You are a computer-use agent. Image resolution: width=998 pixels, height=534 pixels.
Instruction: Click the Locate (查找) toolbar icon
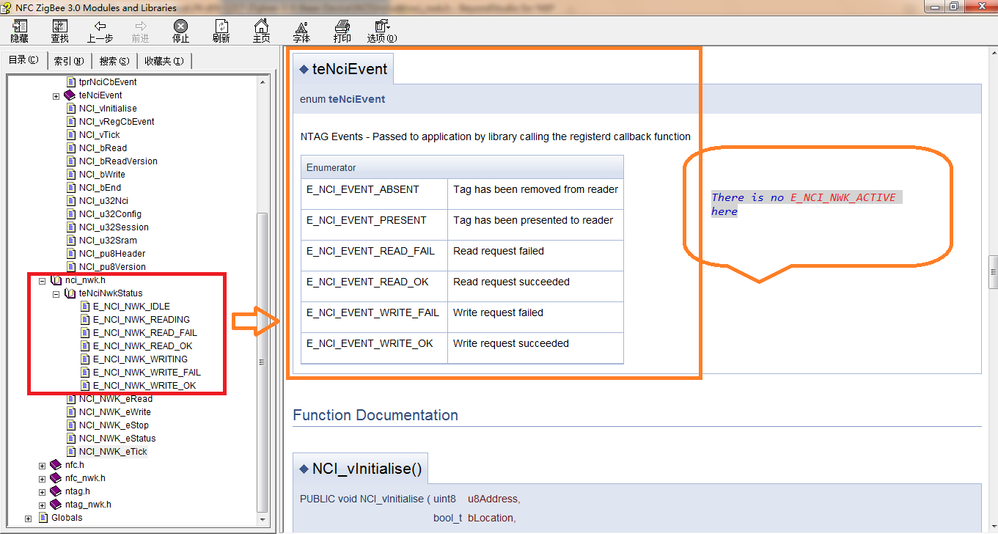pos(60,31)
